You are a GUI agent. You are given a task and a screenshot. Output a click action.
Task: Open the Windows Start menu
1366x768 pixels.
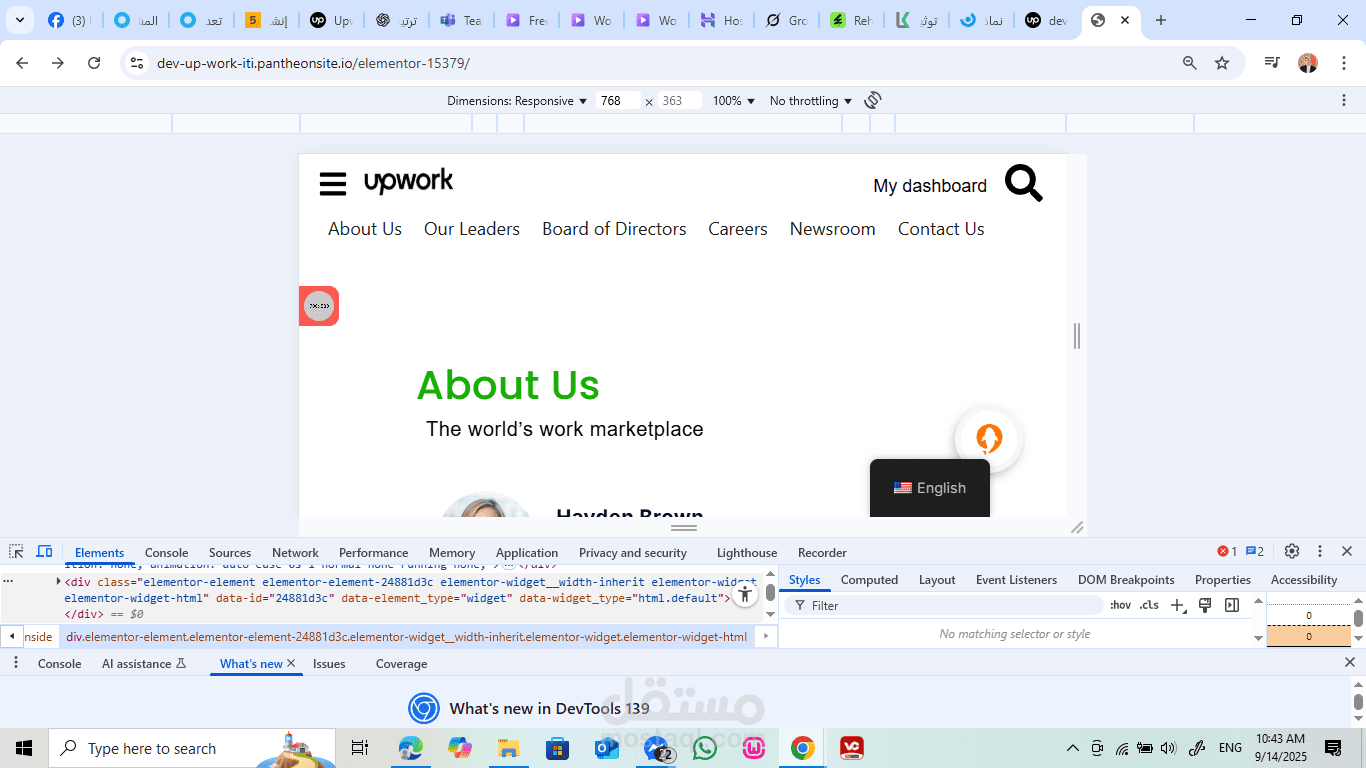tap(24, 748)
